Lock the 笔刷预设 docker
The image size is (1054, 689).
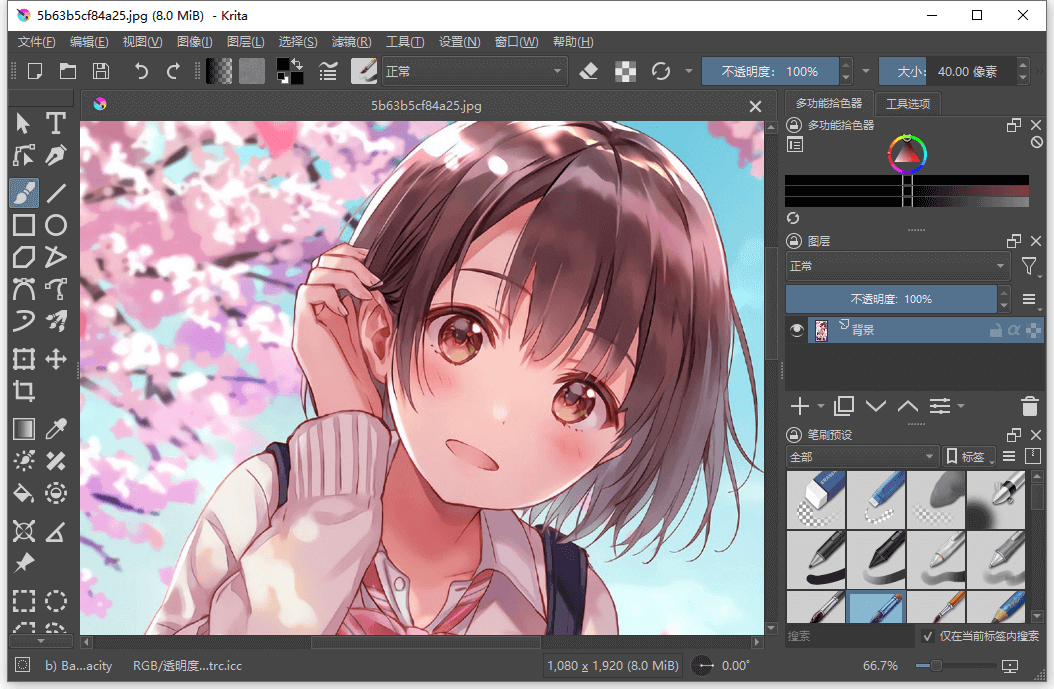point(794,434)
